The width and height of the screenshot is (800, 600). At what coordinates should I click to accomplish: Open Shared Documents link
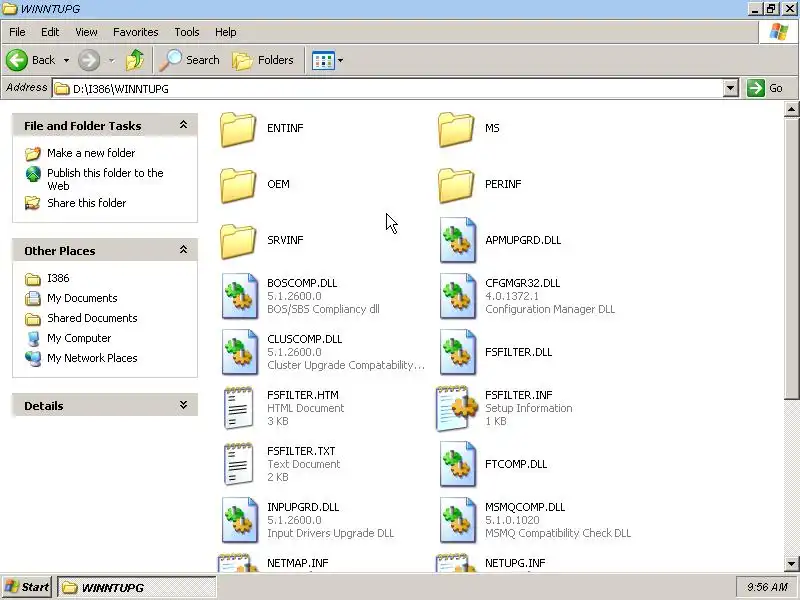point(92,318)
